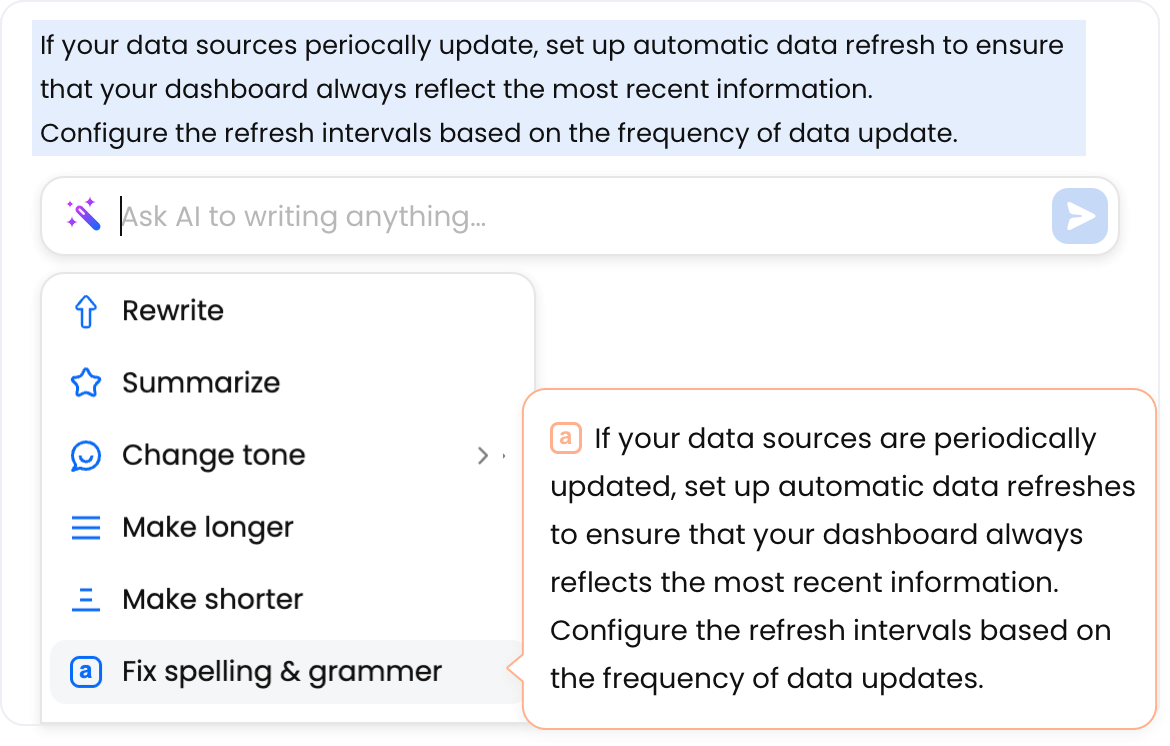Click the Change tone speech bubble icon

point(87,455)
